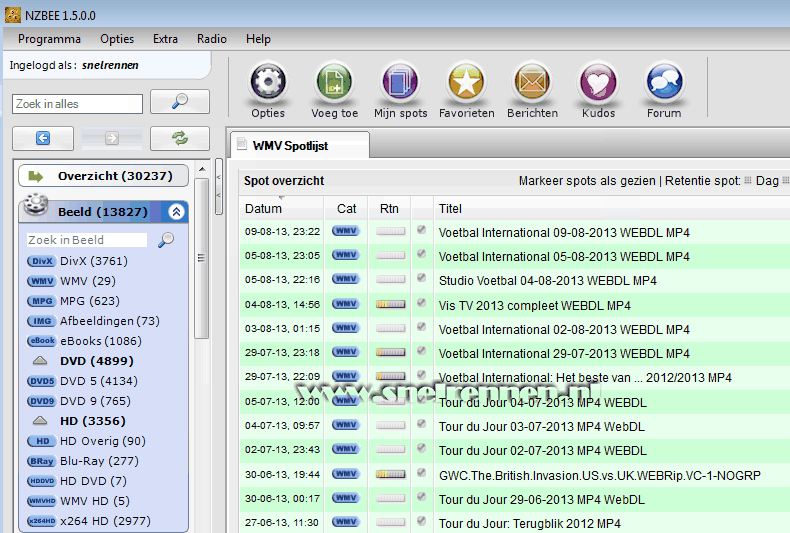Open x264 HD (2977) category
The height and width of the screenshot is (533, 790).
105,521
